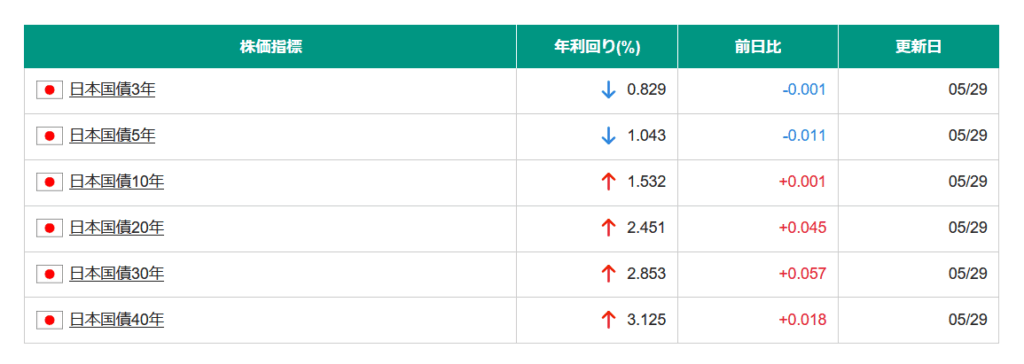Click the 年利回り(%) column header
The height and width of the screenshot is (364, 1024).
click(x=597, y=47)
